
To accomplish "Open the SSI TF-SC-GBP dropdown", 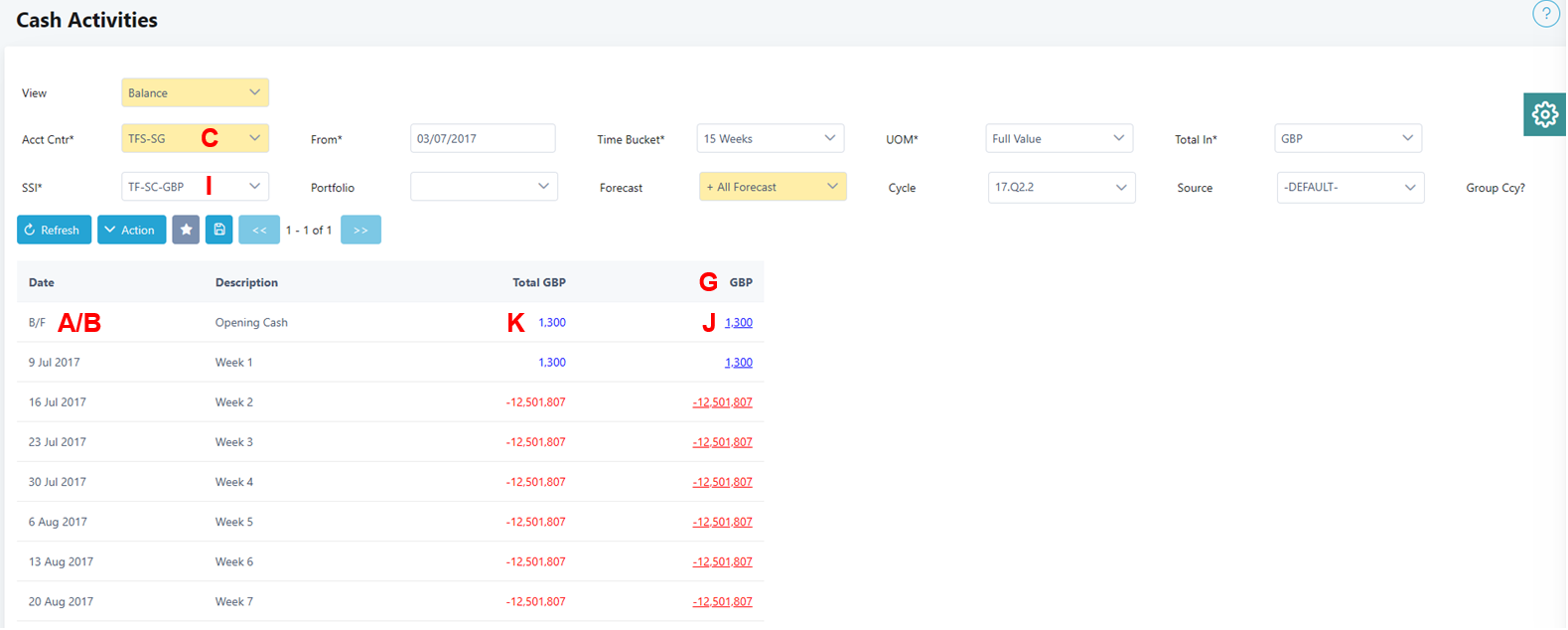I will point(195,187).
